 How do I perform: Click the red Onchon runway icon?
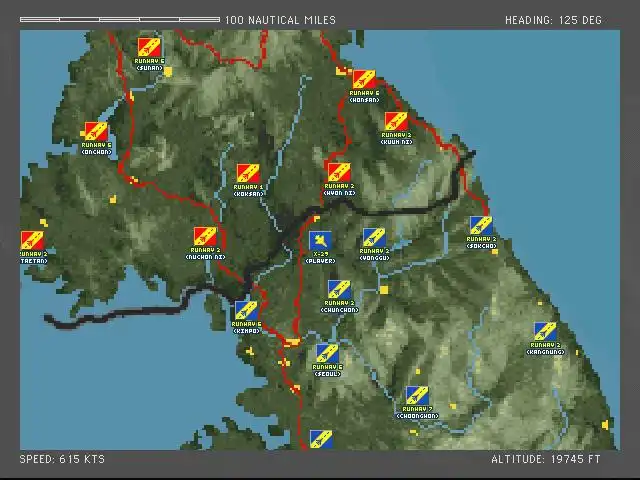(x=96, y=132)
